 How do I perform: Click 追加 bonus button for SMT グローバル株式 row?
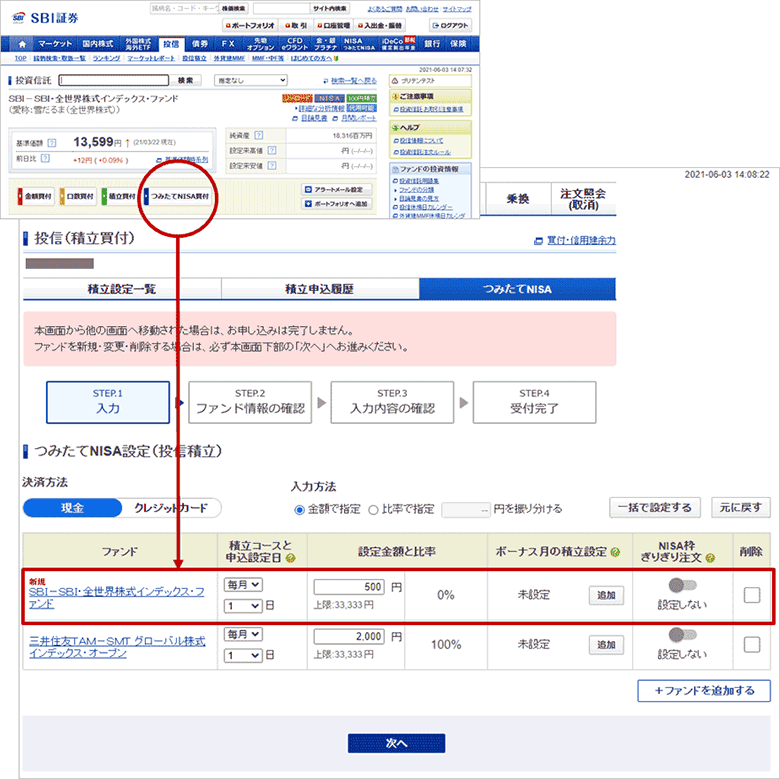[x=606, y=645]
